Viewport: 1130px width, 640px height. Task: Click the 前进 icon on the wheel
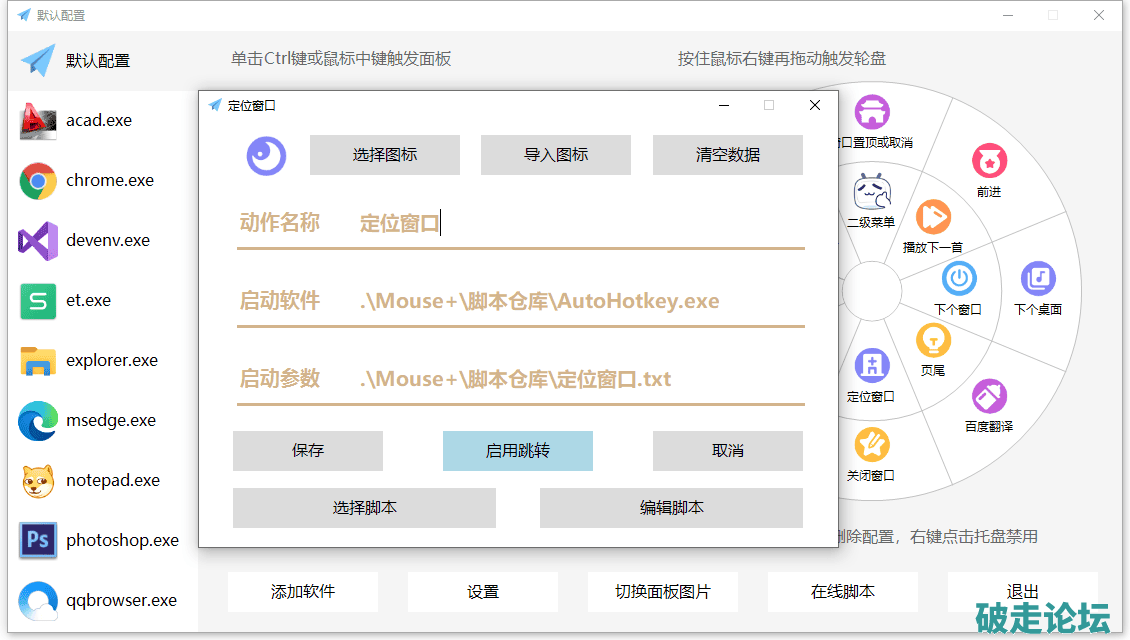989,161
